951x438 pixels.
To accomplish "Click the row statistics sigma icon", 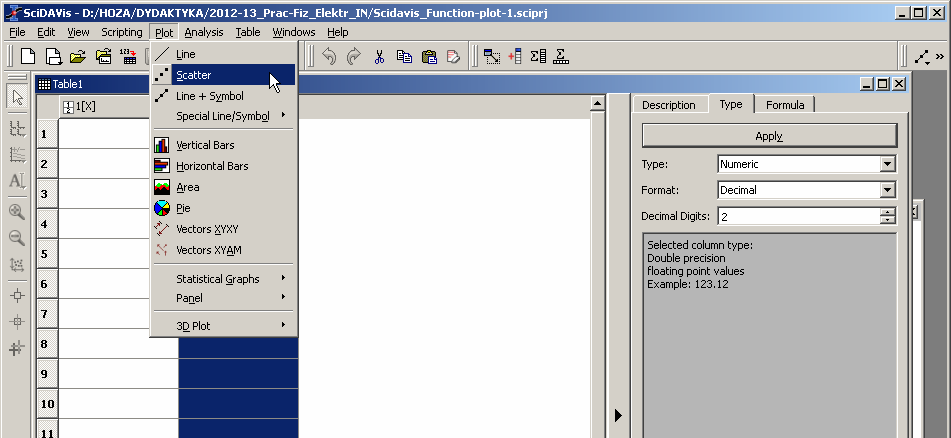I will [562, 56].
